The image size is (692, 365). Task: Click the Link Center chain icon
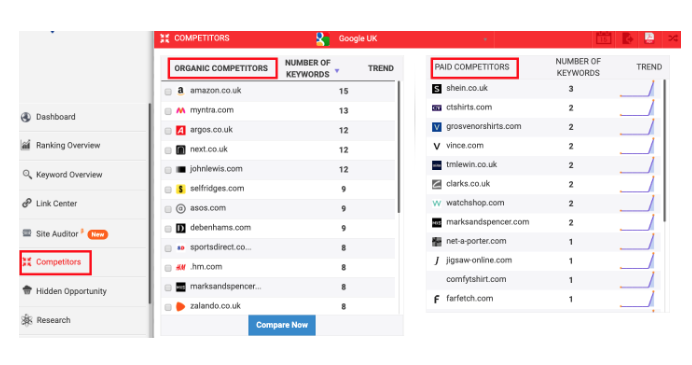pyautogui.click(x=26, y=203)
